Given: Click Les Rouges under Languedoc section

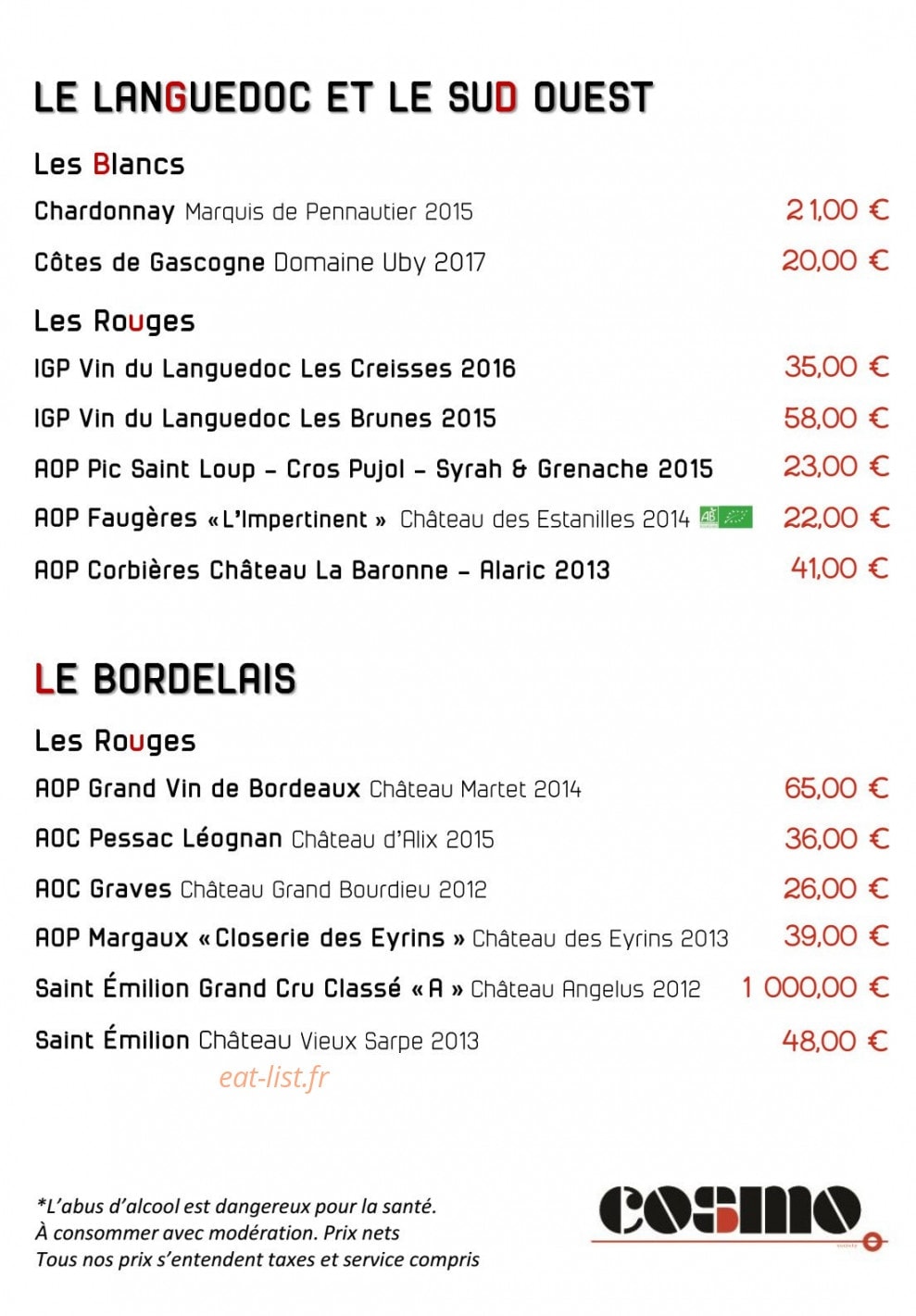Looking at the screenshot, I should [x=115, y=321].
